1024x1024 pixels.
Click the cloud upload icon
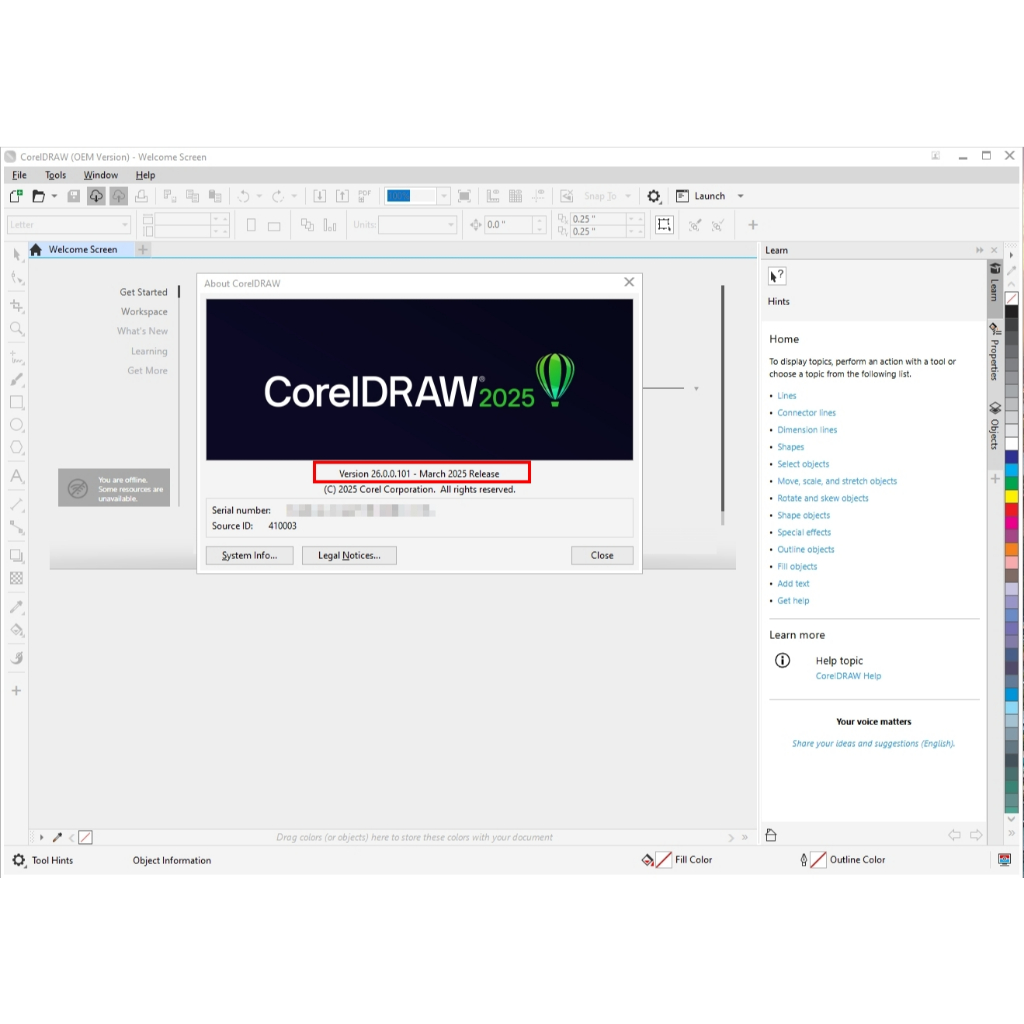click(x=118, y=196)
